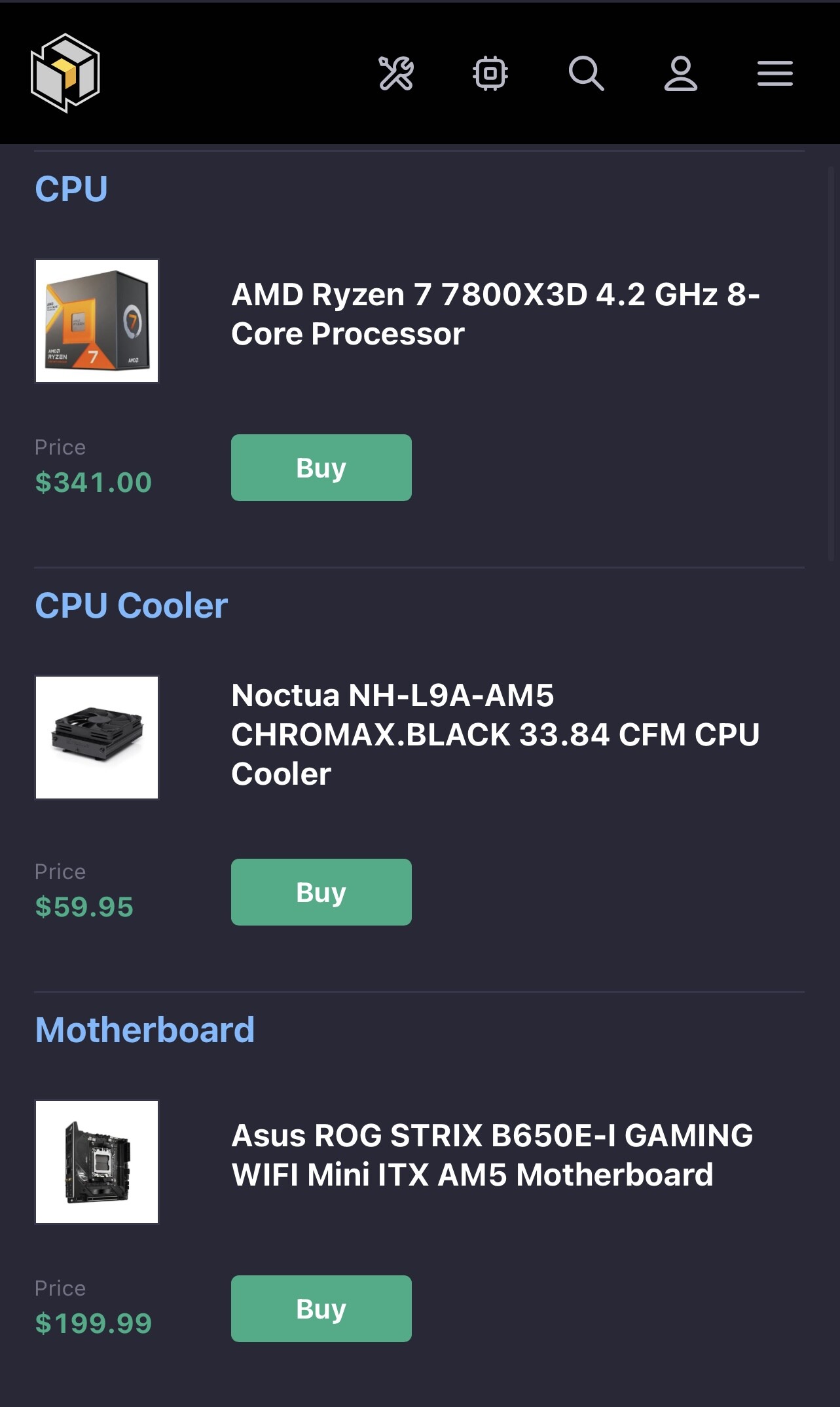
Task: Open the system builder wrench-and-screwdriver icon
Action: click(396, 73)
